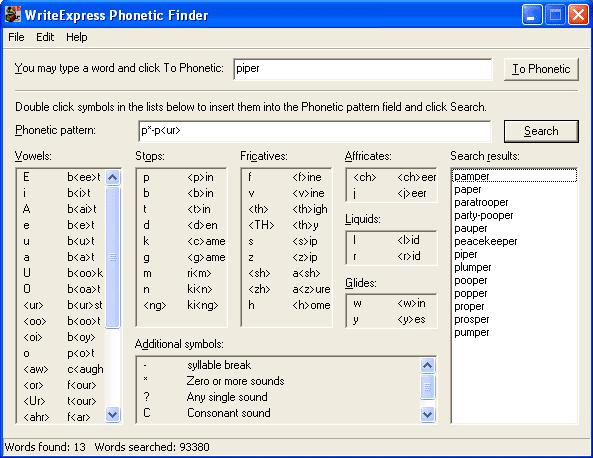The image size is (593, 458).
Task: Select paratrooper in the search results
Action: tap(481, 202)
